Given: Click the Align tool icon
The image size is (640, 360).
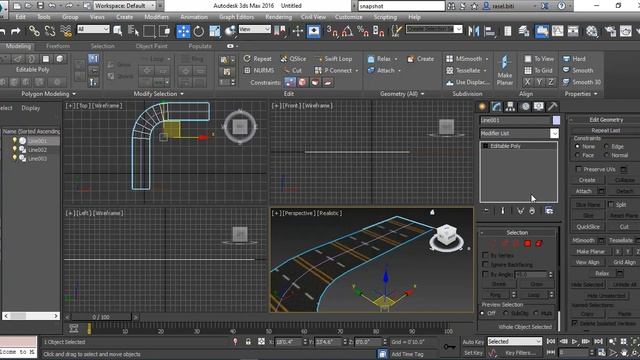Looking at the screenshot, I should pyautogui.click(x=489, y=31).
